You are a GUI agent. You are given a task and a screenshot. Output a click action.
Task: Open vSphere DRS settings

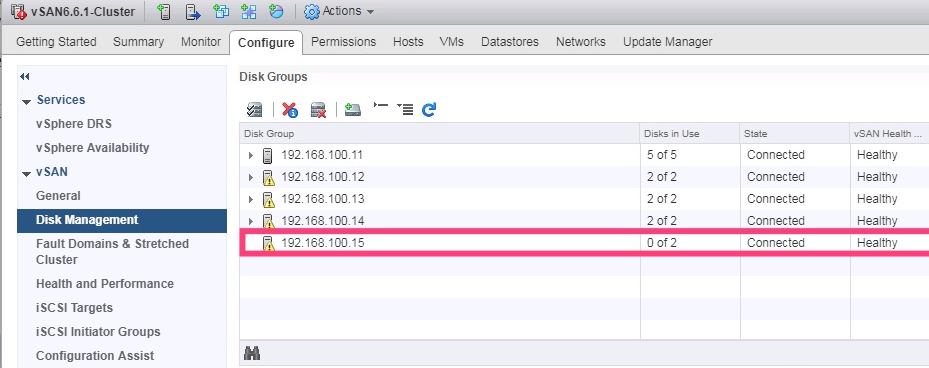click(x=74, y=124)
